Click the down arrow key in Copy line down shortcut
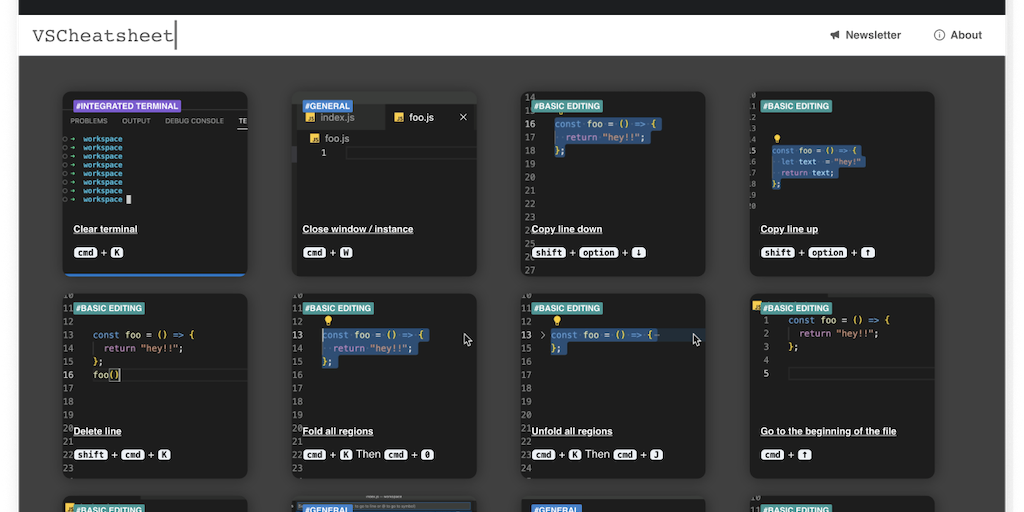The height and width of the screenshot is (512, 1024). 639,253
